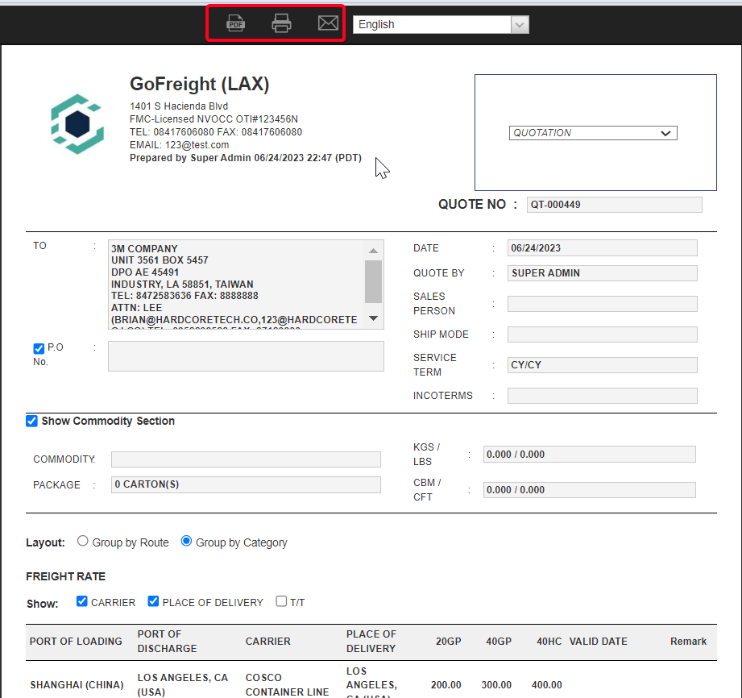This screenshot has width=742, height=698.
Task: Uncheck PLACE OF DELIVERY checkbox
Action: point(153,602)
